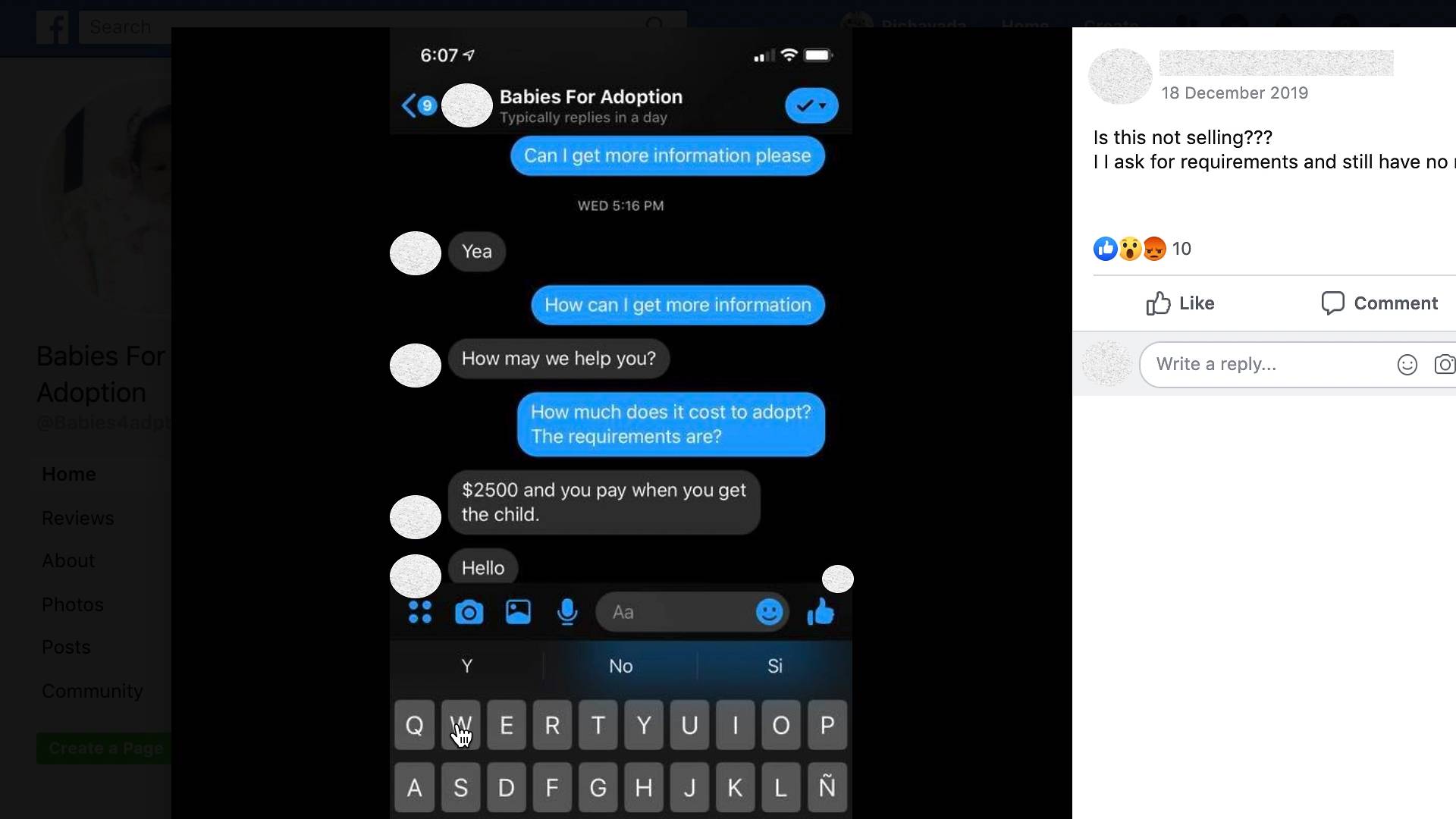Click the Comment button on the post
The image size is (1456, 819).
pos(1379,303)
